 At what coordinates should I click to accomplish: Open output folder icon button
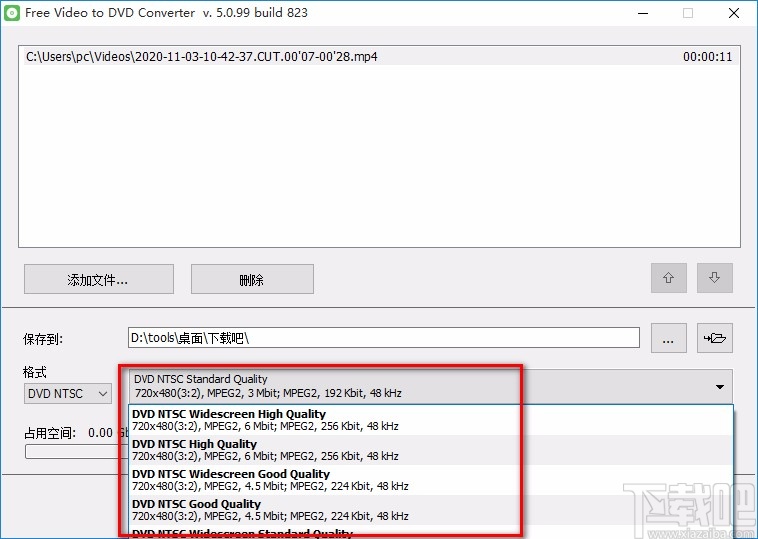coord(714,338)
